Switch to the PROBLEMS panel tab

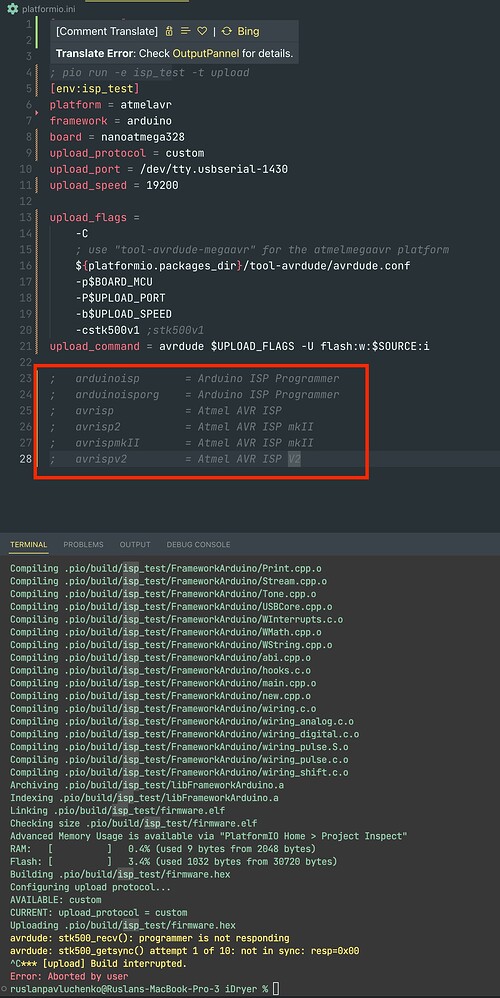[x=83, y=545]
